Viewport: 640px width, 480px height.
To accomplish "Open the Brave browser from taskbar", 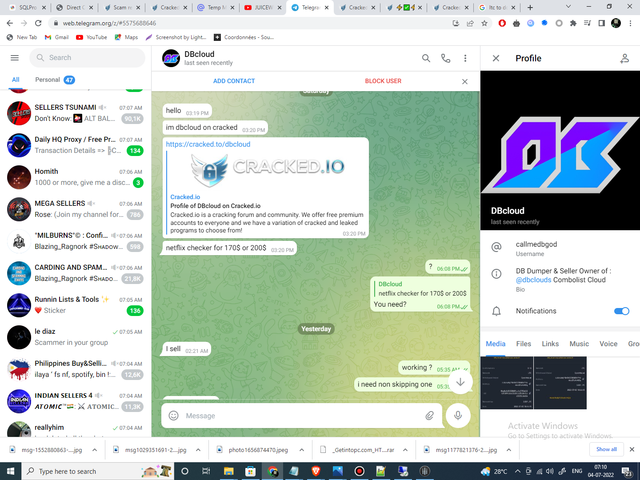I will [x=316, y=471].
